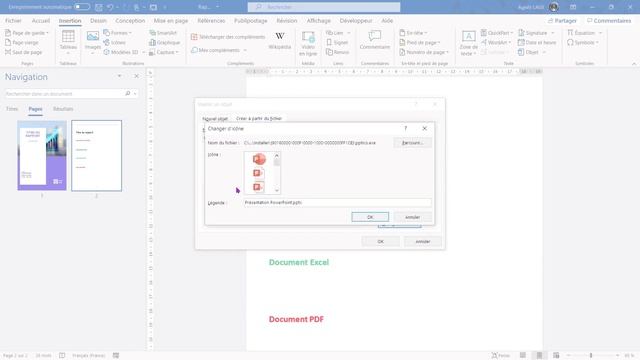Open the Dessin ribbon tab

(98, 20)
